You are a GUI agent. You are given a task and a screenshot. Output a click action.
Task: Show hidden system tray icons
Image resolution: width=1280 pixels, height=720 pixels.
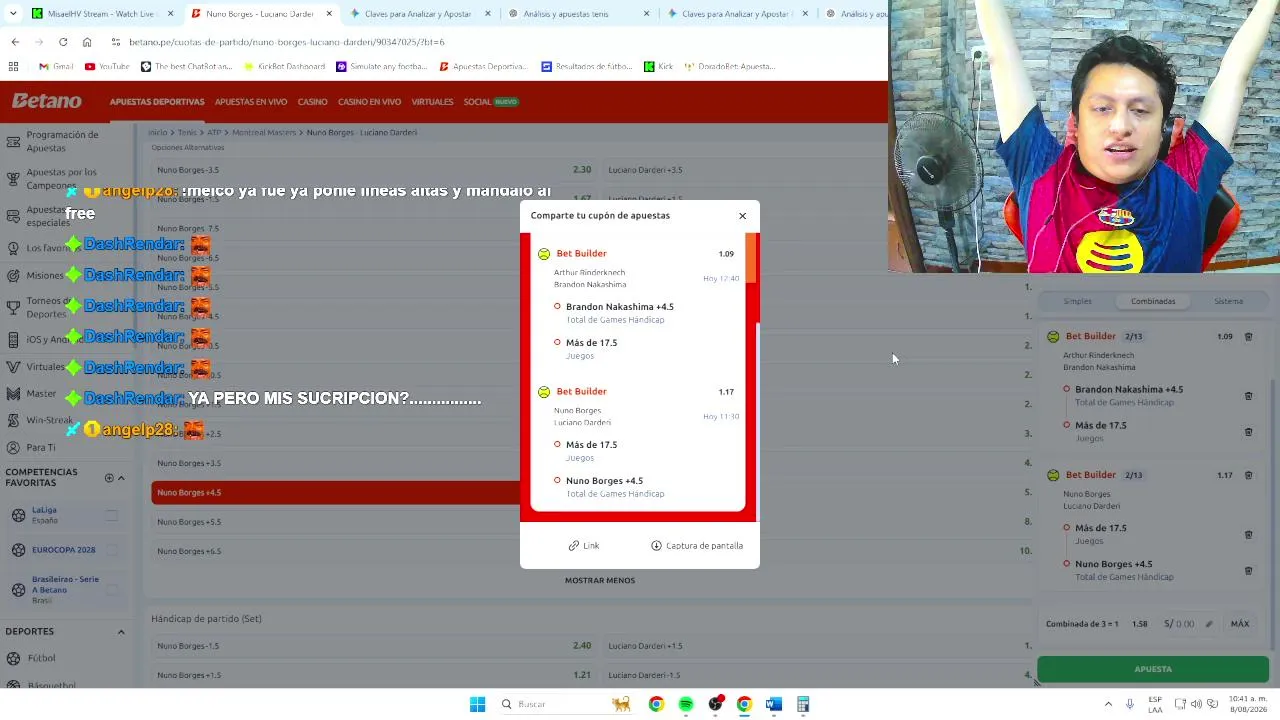point(1108,704)
